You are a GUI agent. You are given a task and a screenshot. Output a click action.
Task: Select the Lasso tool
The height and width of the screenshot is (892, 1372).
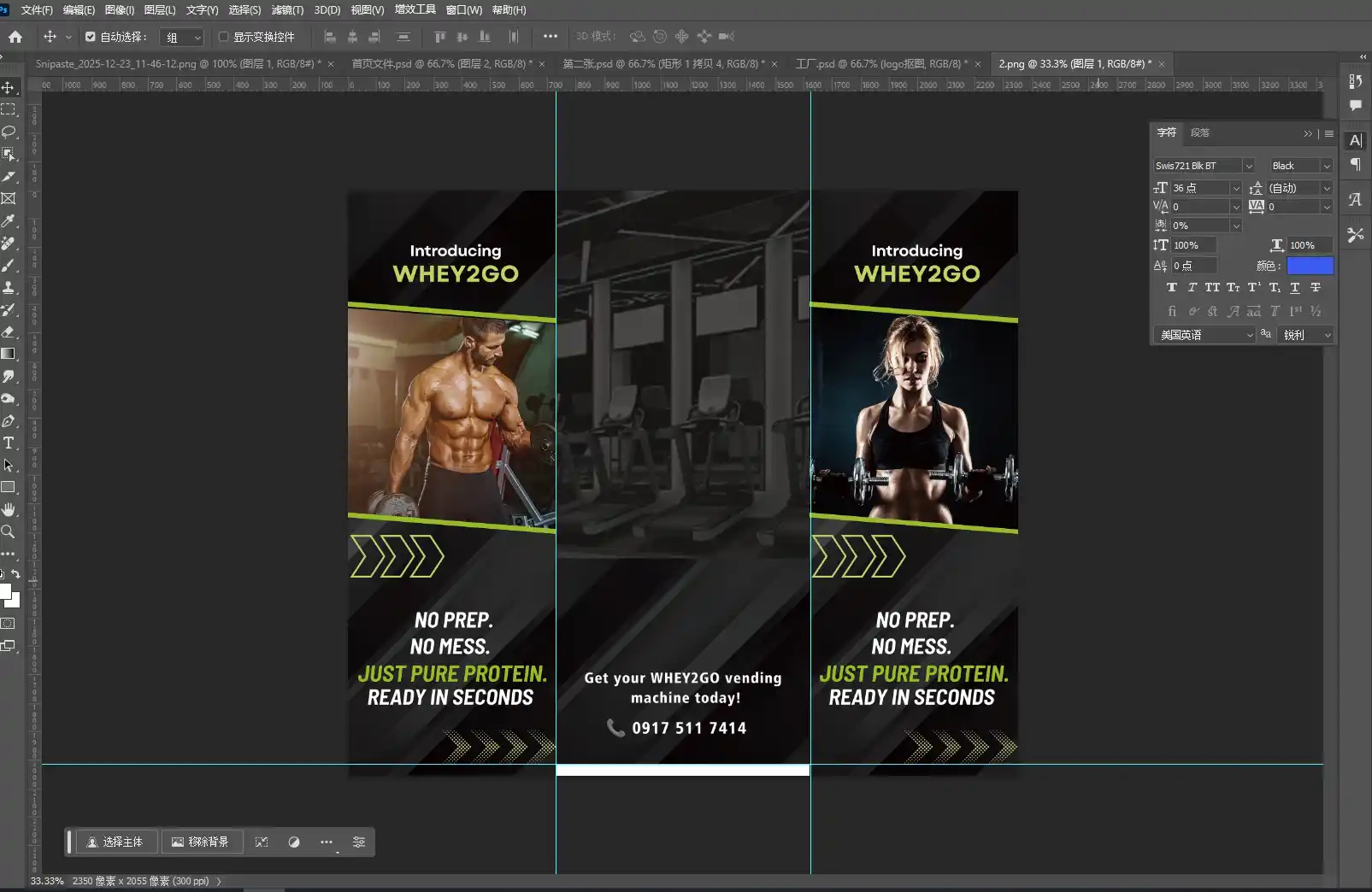[9, 132]
